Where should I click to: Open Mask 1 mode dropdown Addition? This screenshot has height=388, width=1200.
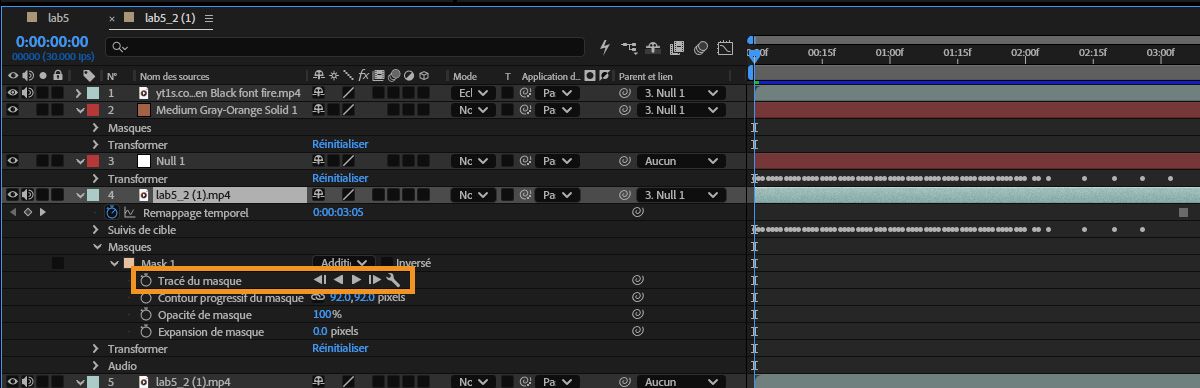pos(345,263)
